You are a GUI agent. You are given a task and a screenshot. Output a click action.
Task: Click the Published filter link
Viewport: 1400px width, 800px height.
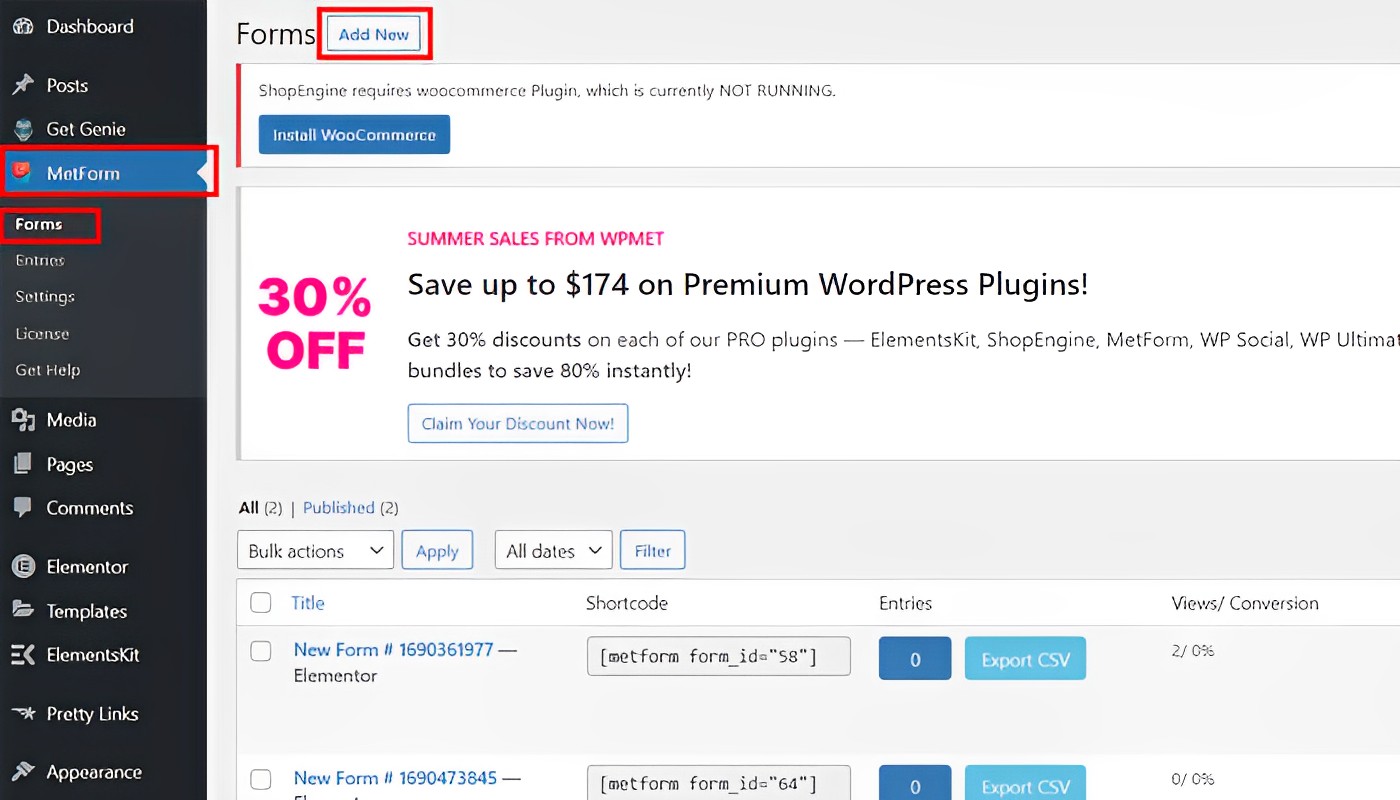click(338, 508)
